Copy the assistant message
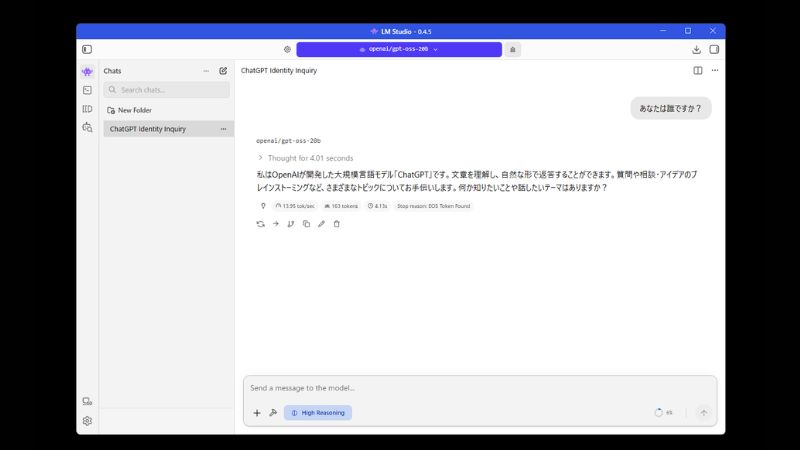Screen dimensions: 800x450 (306, 224)
